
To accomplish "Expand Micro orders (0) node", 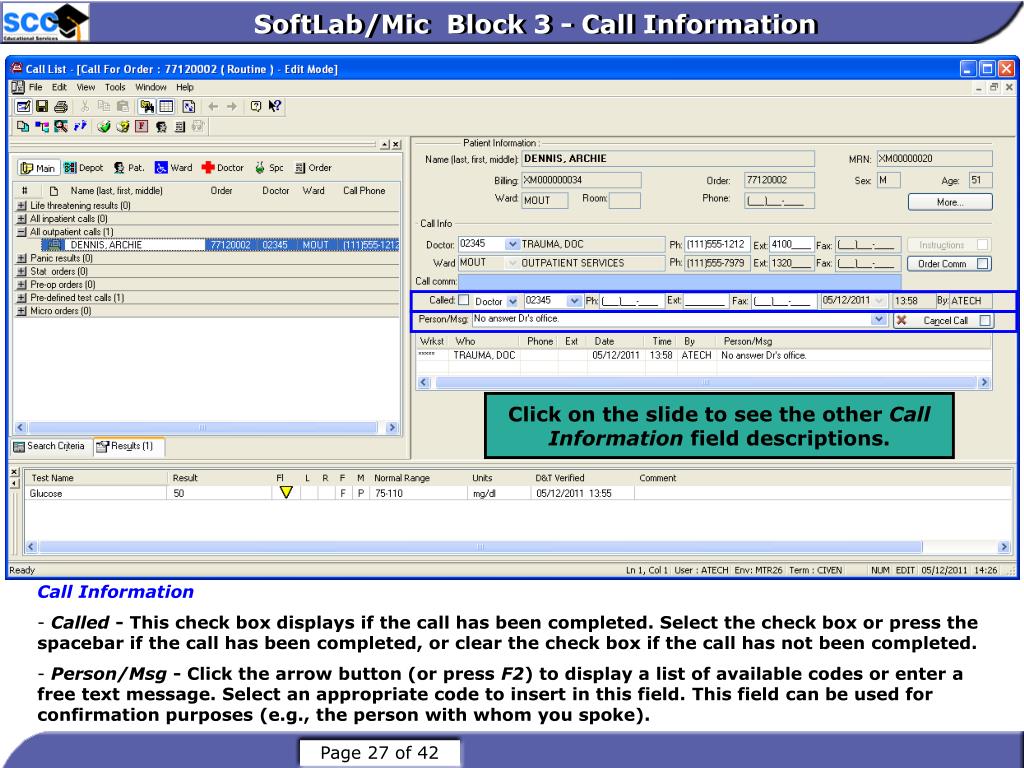I will (22, 311).
